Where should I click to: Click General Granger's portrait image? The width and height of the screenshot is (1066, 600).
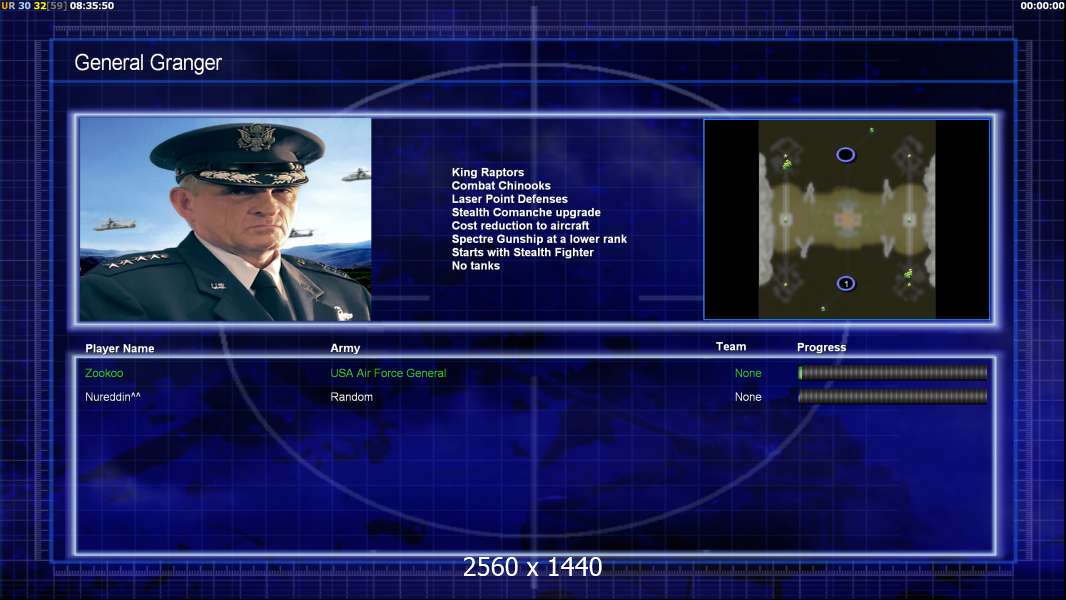click(x=225, y=219)
